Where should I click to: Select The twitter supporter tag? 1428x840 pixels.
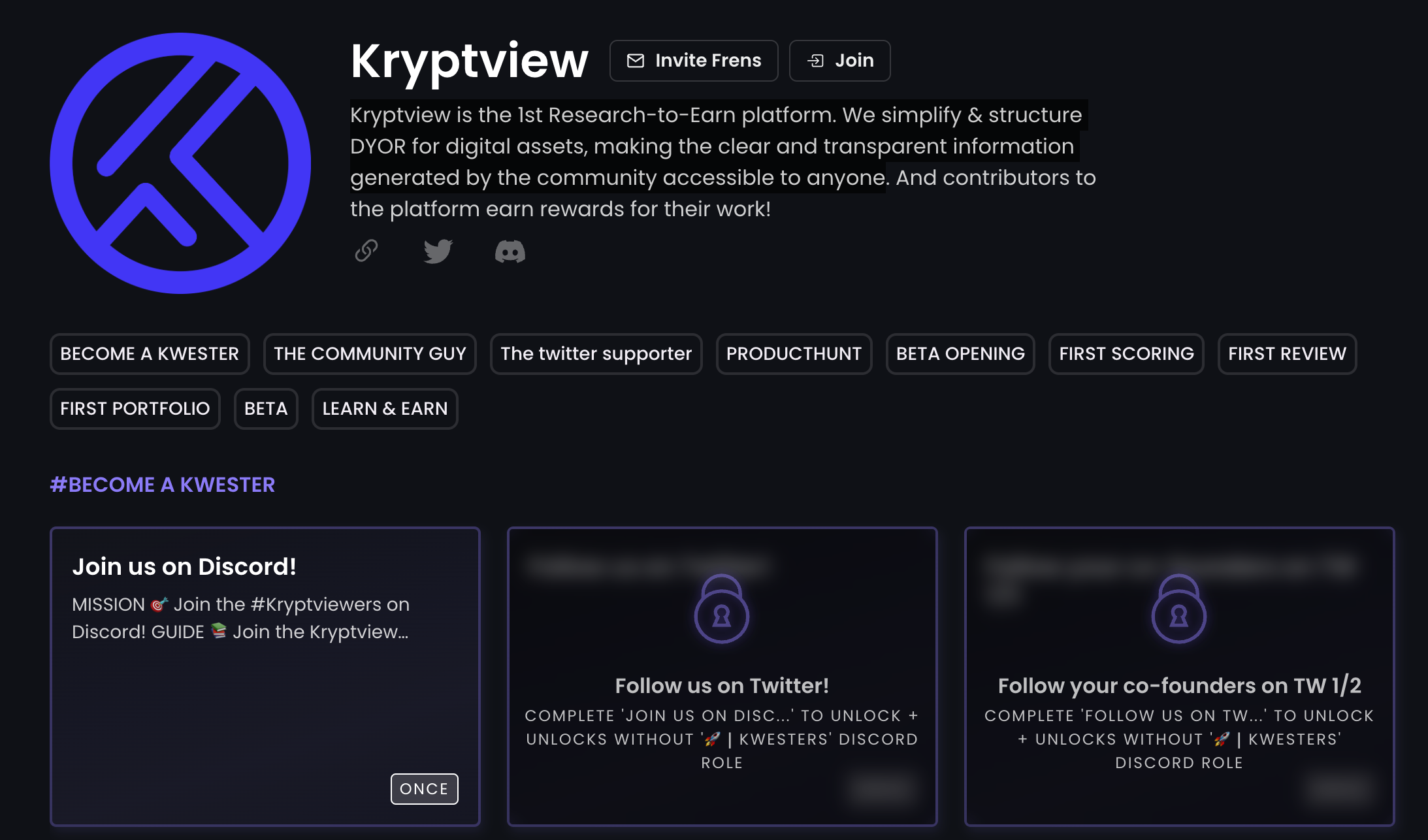(596, 354)
